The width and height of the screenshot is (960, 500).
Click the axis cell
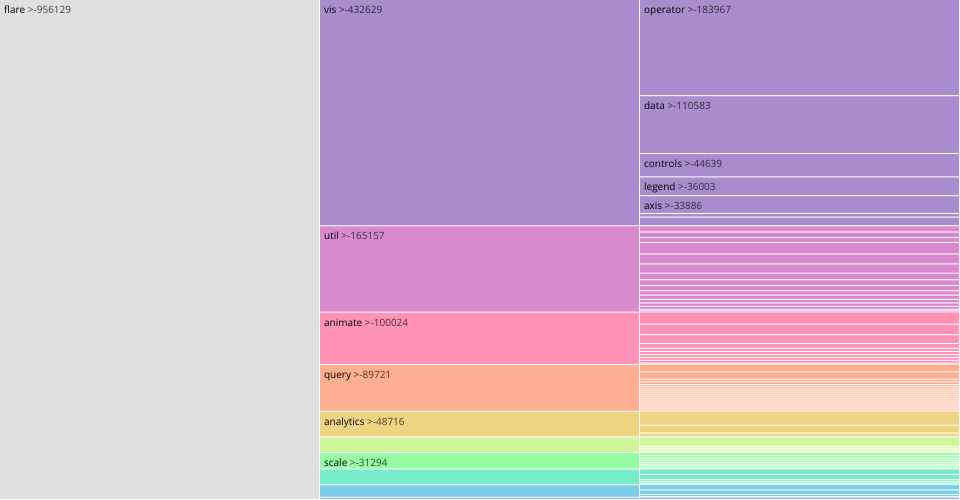799,205
